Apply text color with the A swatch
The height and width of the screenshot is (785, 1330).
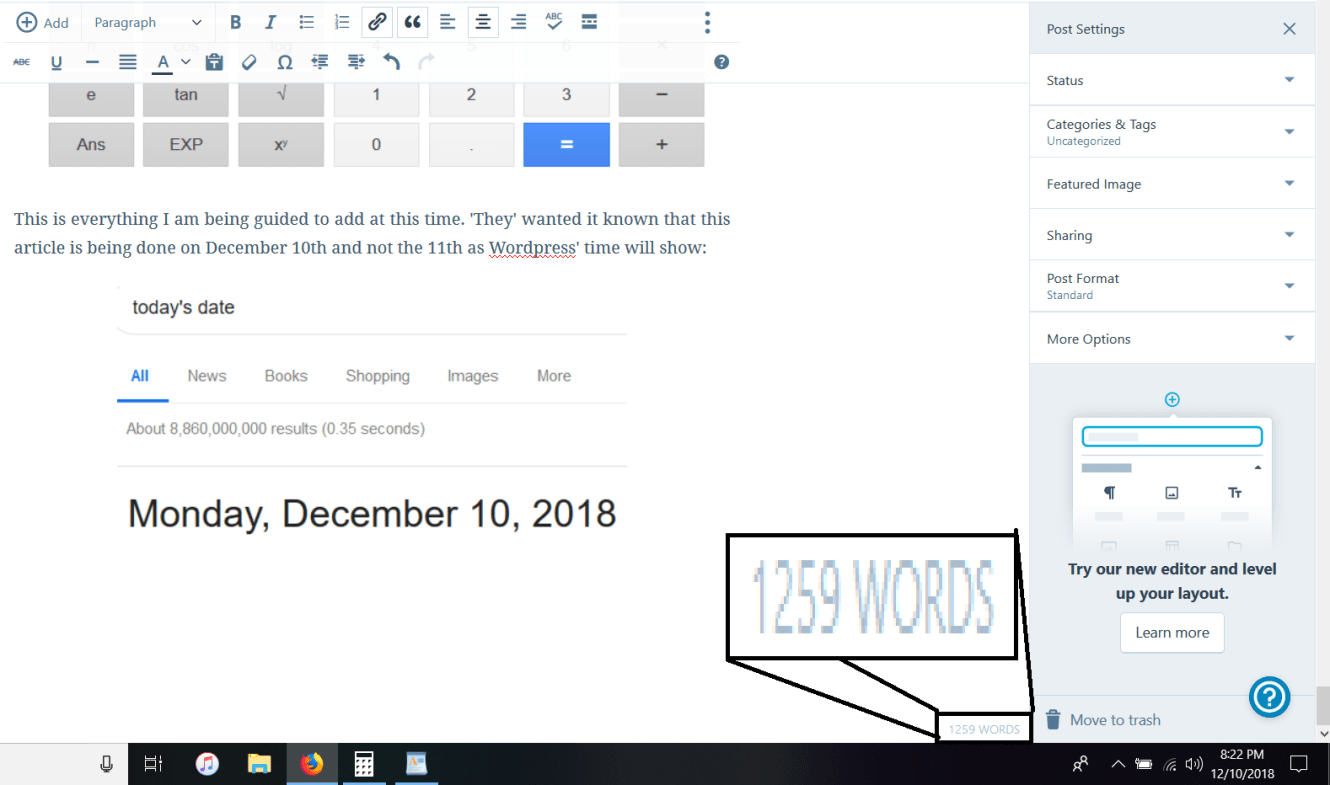coord(162,61)
